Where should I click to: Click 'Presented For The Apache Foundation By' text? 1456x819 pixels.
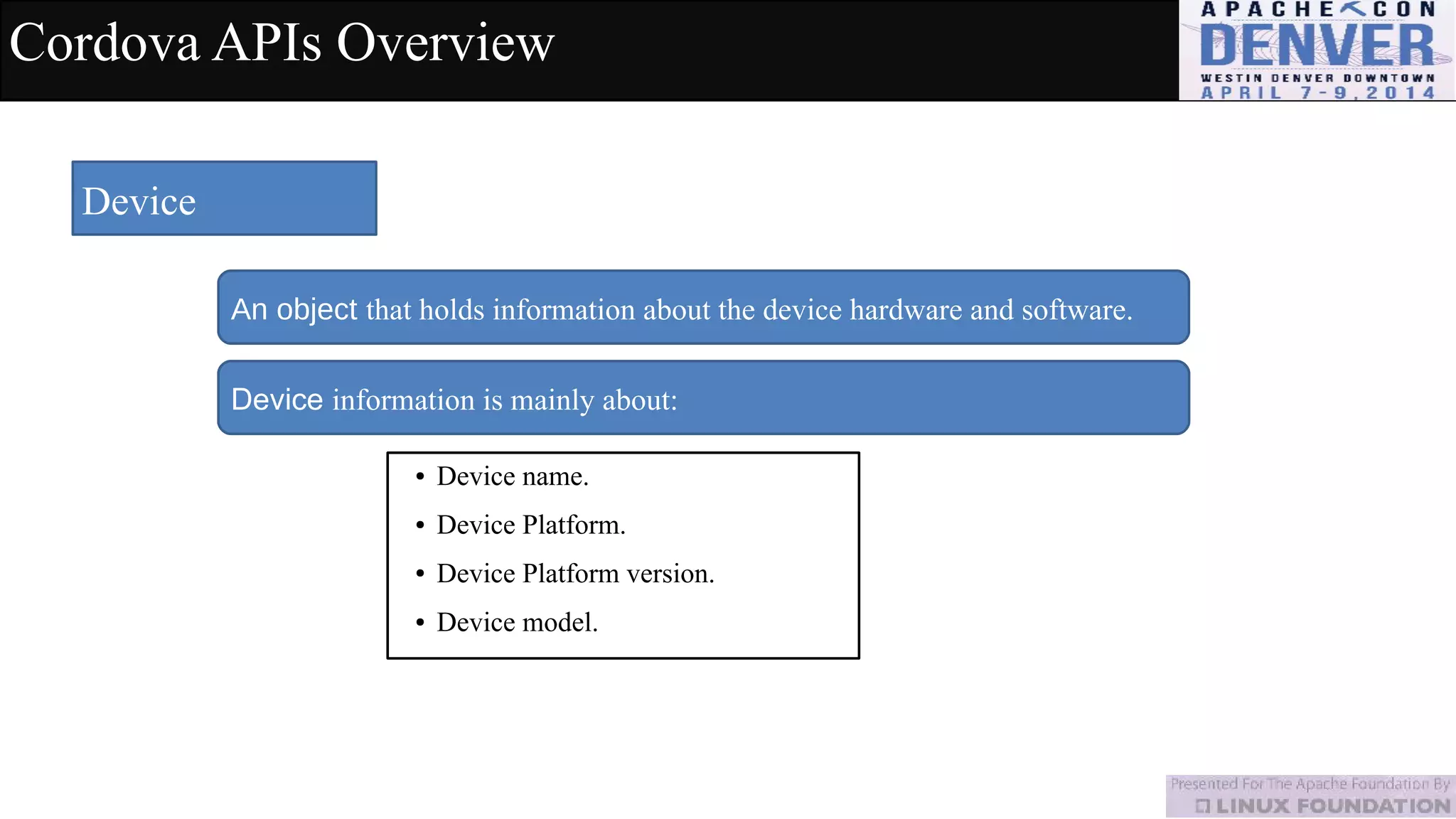click(x=1310, y=783)
